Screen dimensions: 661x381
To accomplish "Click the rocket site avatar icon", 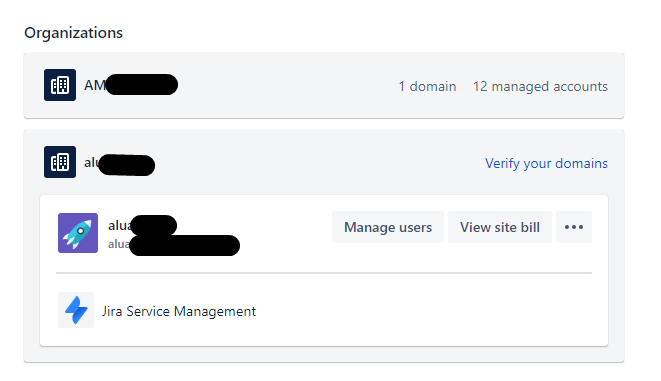I will click(x=78, y=233).
